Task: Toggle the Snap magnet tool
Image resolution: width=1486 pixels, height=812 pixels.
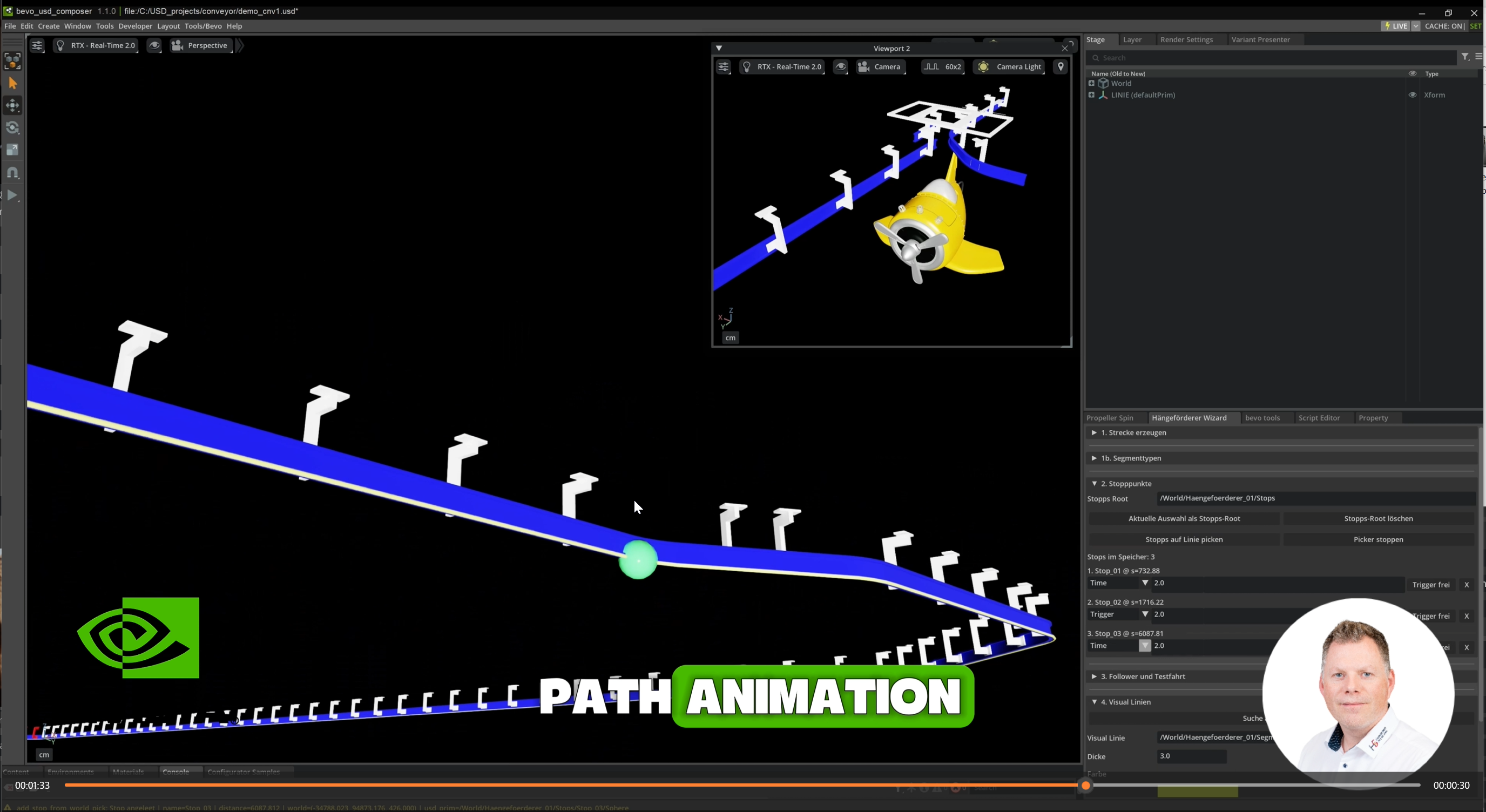Action: (12, 172)
